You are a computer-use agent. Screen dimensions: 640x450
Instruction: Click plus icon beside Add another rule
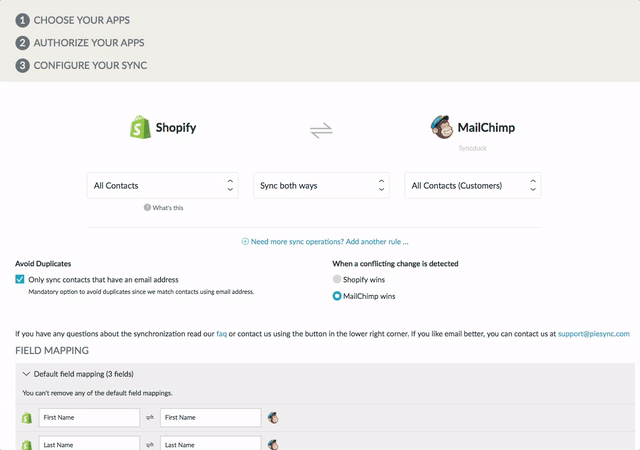245,241
